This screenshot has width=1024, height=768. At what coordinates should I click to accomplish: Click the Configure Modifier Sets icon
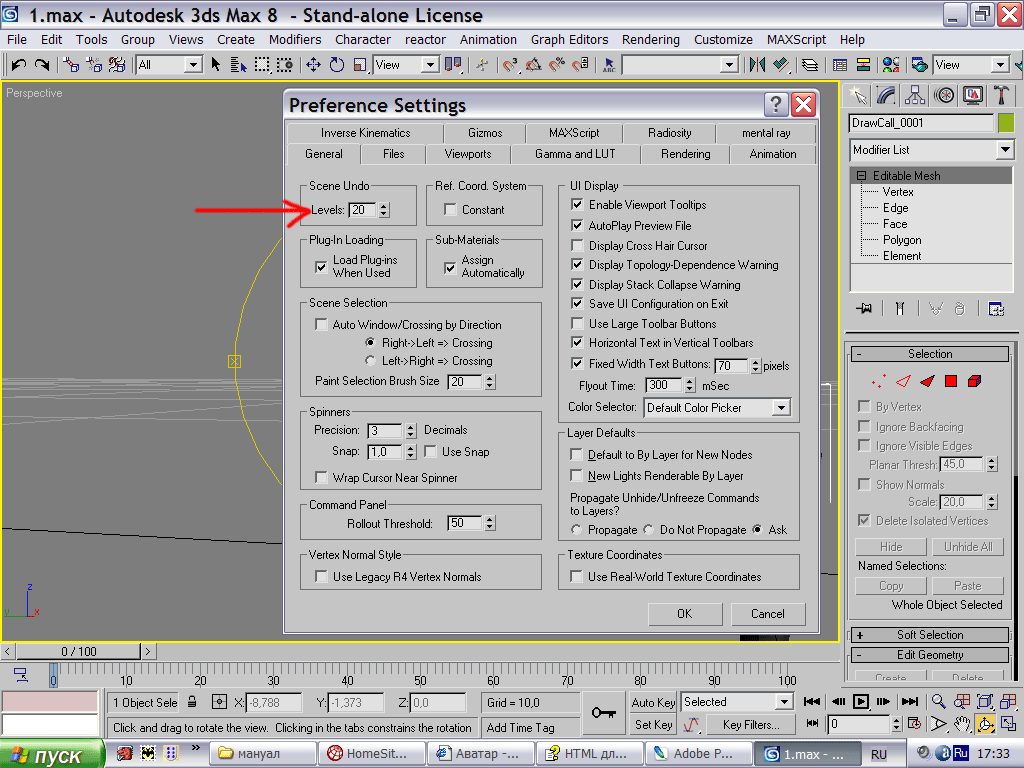tap(996, 308)
